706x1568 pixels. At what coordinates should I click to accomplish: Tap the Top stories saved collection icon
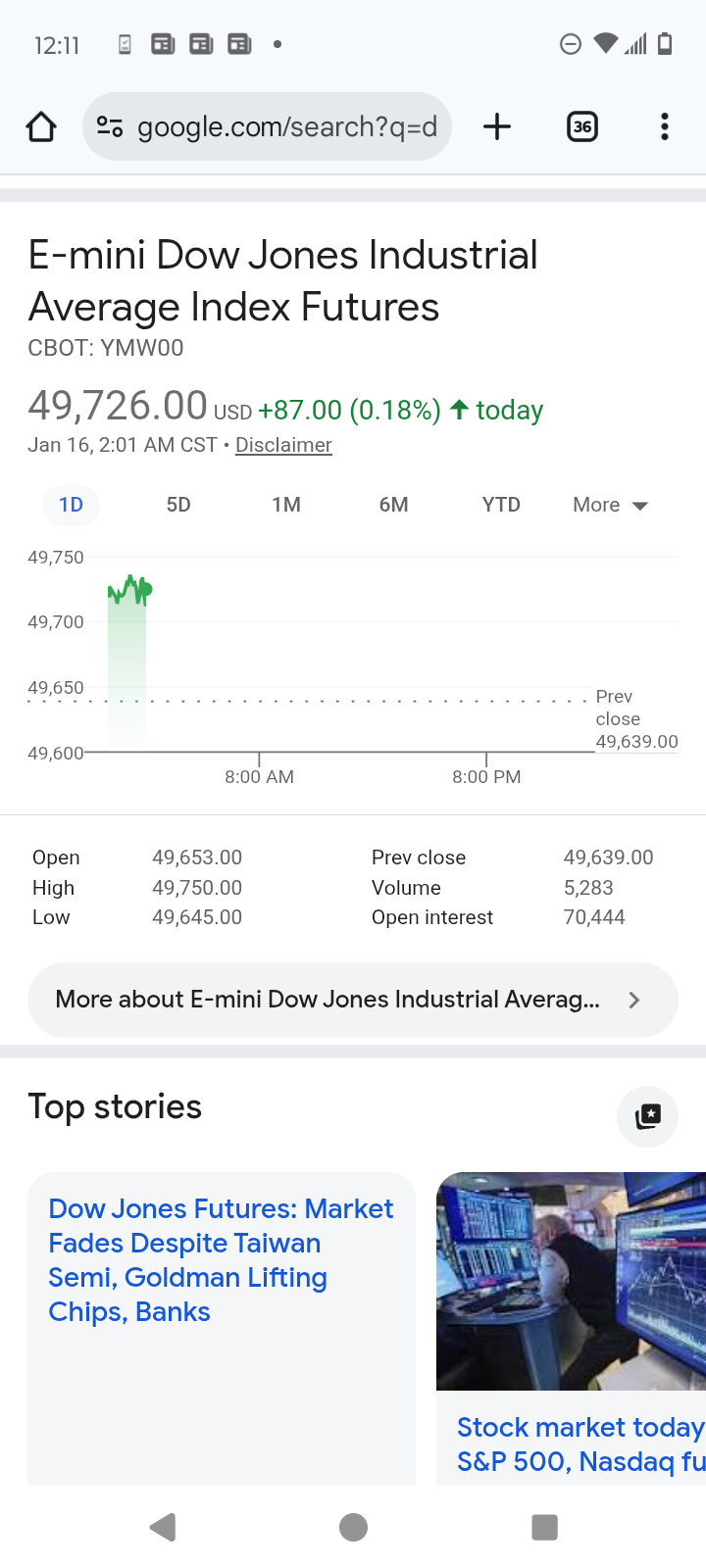[647, 1116]
